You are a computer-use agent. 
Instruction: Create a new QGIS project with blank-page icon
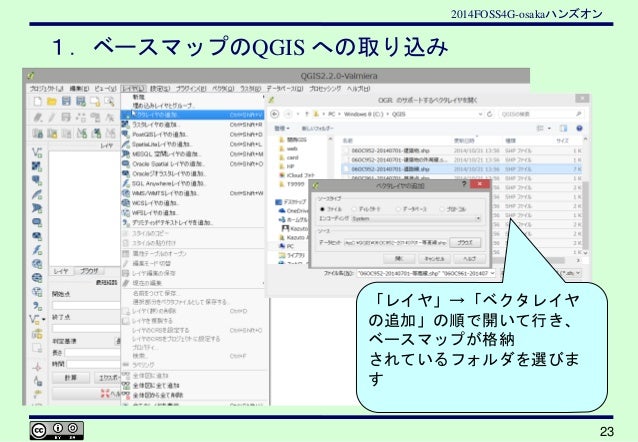(x=37, y=101)
